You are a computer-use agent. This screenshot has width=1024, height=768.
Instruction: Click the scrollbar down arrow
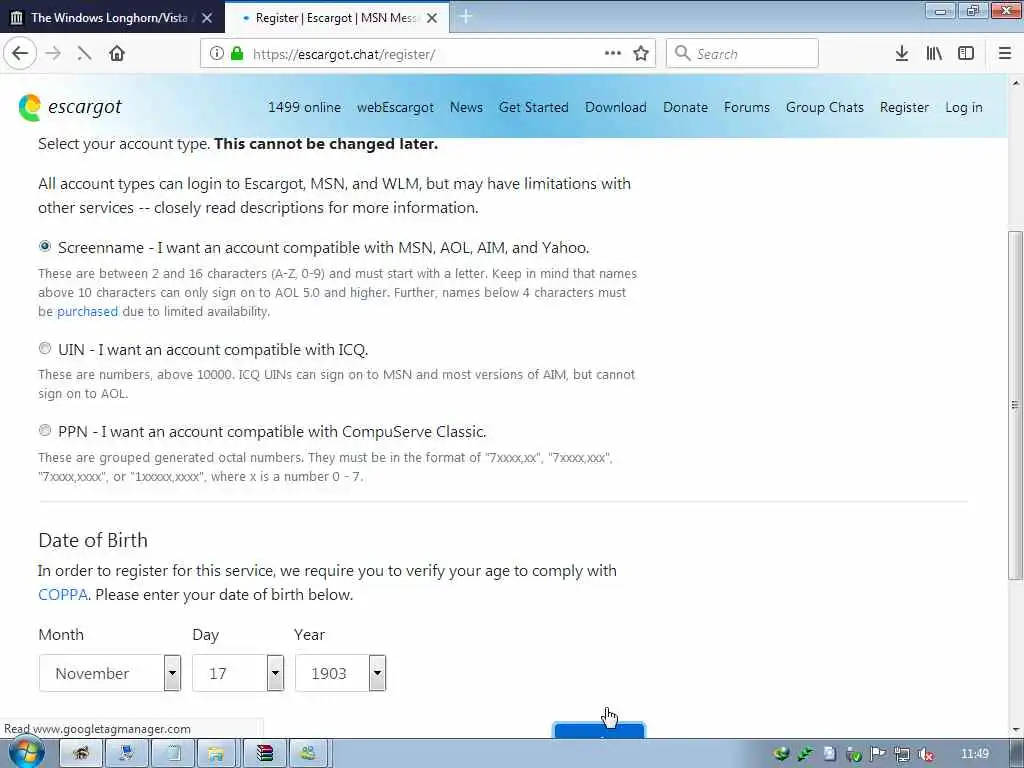[1015, 729]
